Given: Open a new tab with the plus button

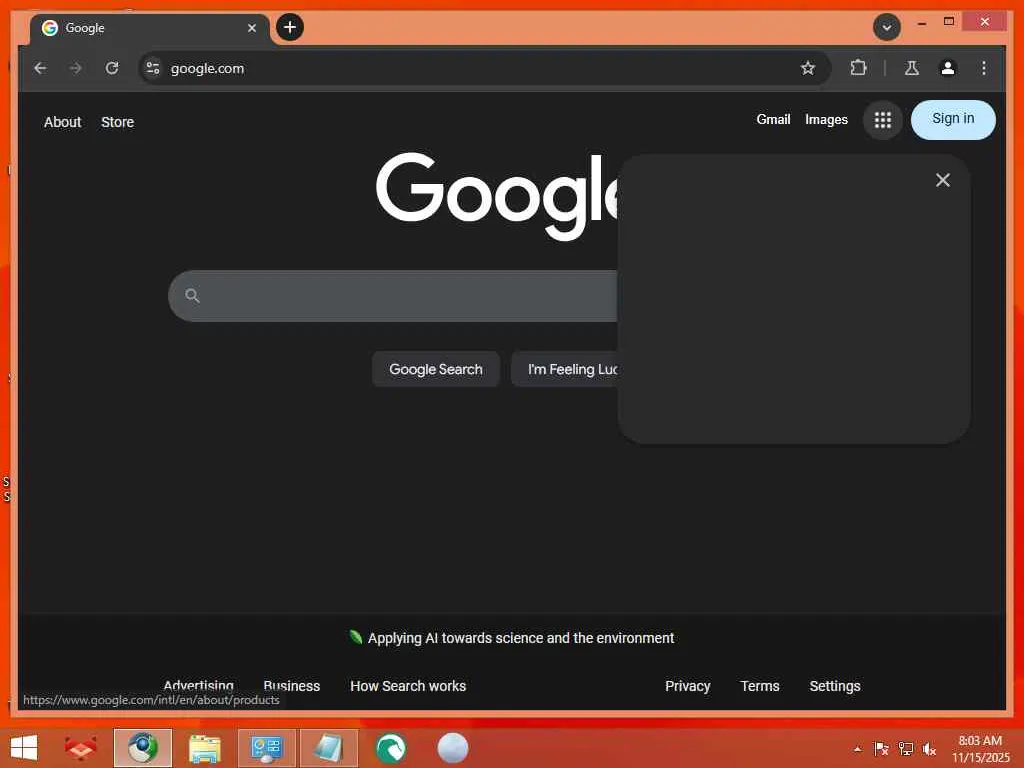Looking at the screenshot, I should point(290,27).
